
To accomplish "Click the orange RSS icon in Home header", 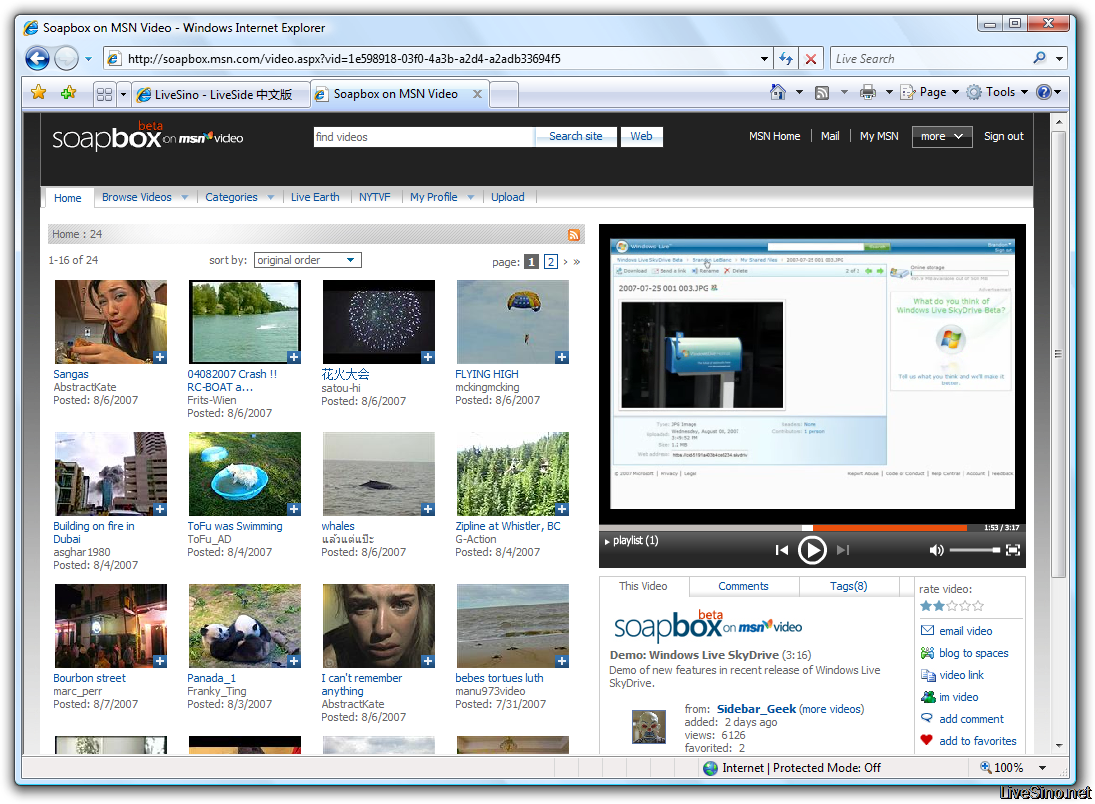I will pyautogui.click(x=574, y=235).
